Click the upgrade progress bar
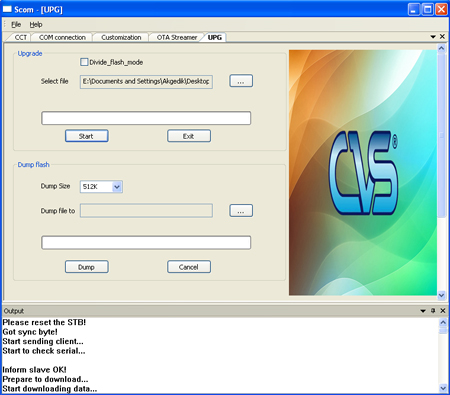450x395 pixels. pyautogui.click(x=146, y=118)
